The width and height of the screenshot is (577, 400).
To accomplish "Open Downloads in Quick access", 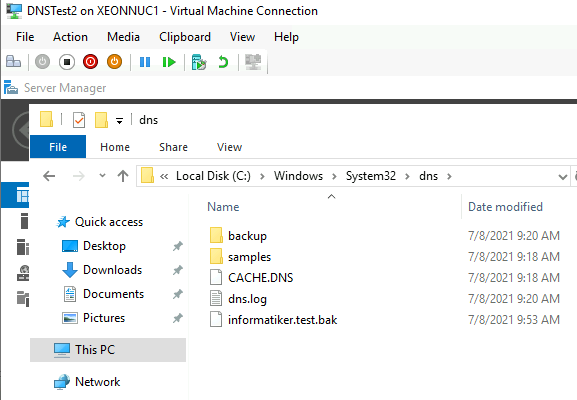I will (x=112, y=270).
